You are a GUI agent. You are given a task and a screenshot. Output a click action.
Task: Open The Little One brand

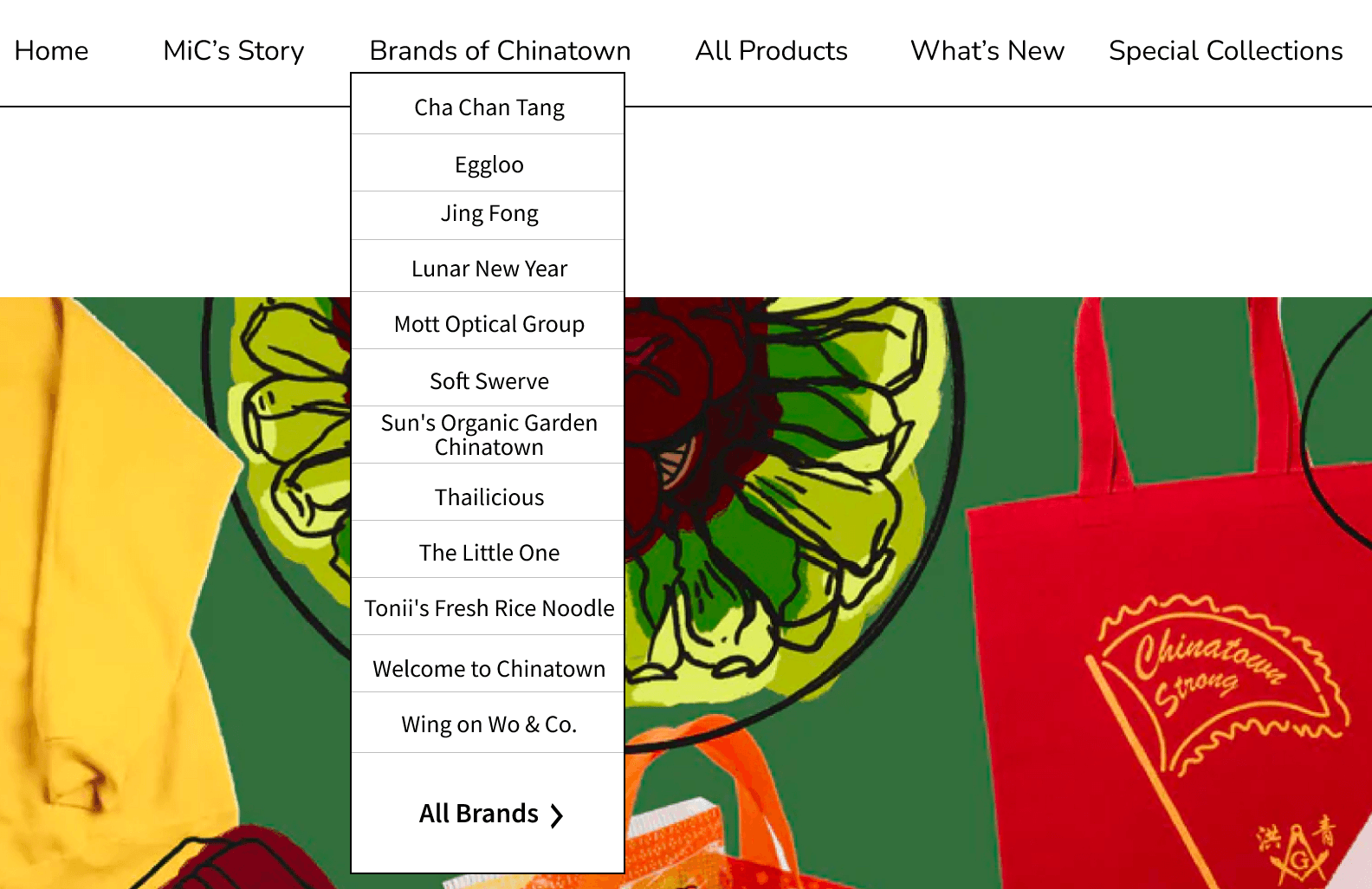(489, 552)
